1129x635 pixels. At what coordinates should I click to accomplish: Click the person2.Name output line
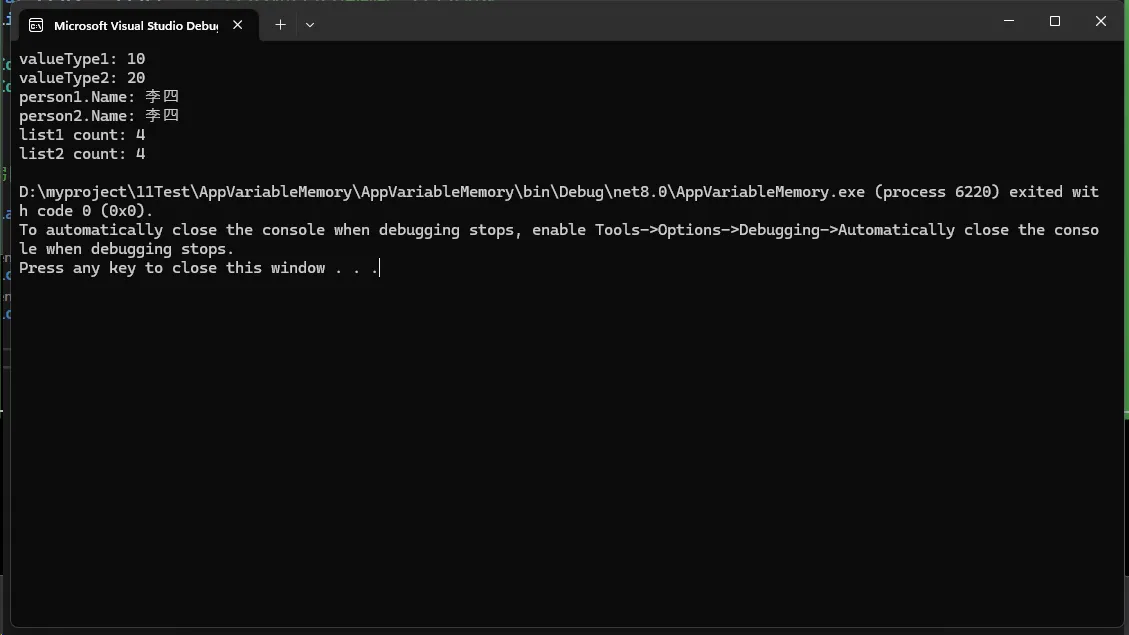click(x=98, y=116)
